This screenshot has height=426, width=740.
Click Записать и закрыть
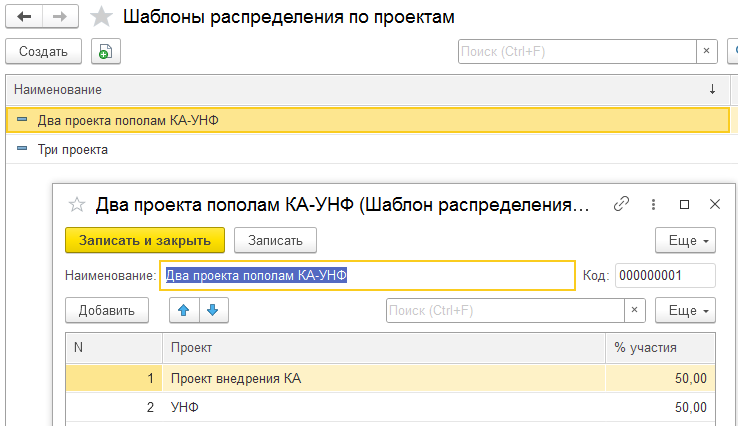[x=145, y=240]
